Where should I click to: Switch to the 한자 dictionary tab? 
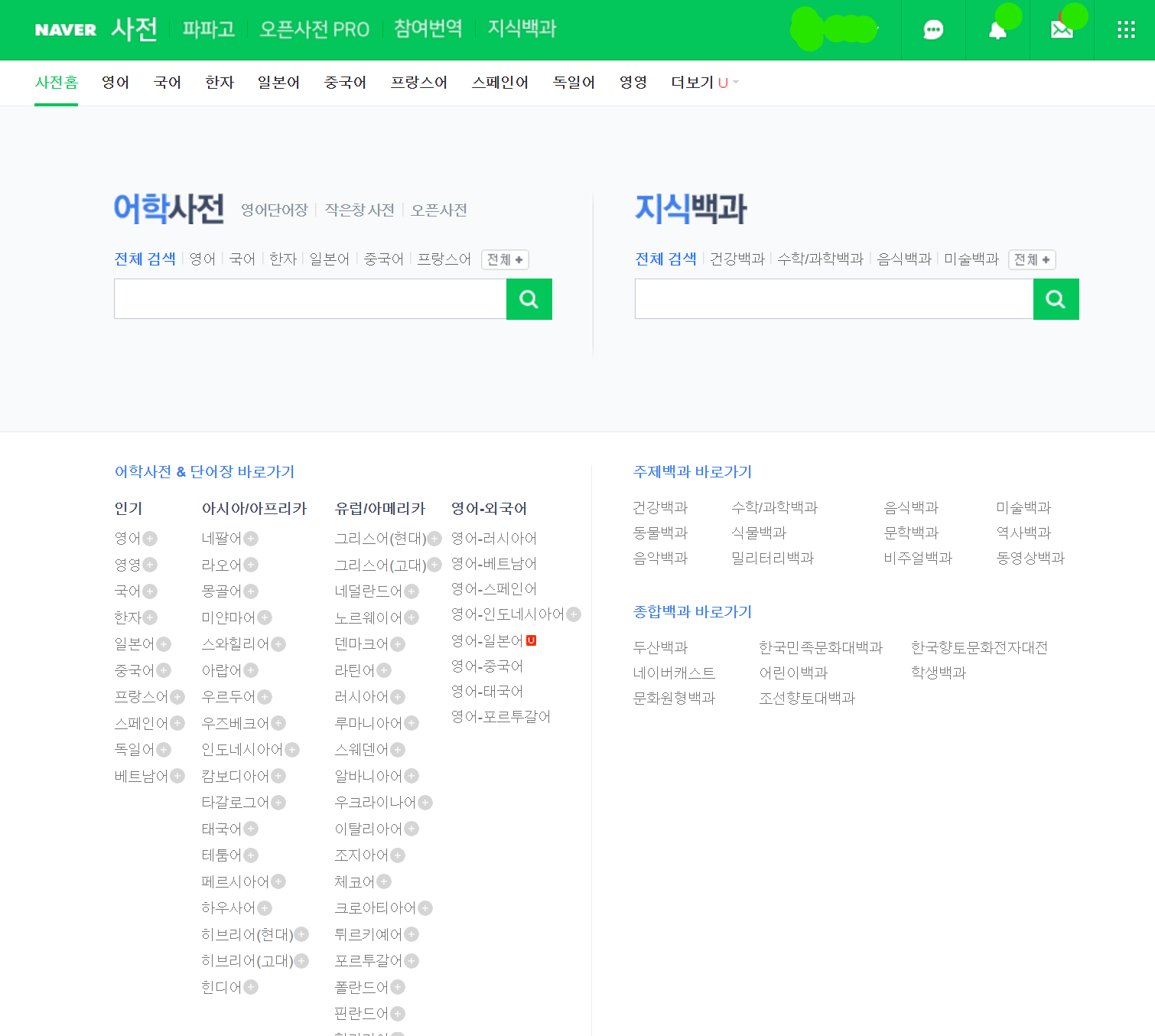click(220, 83)
